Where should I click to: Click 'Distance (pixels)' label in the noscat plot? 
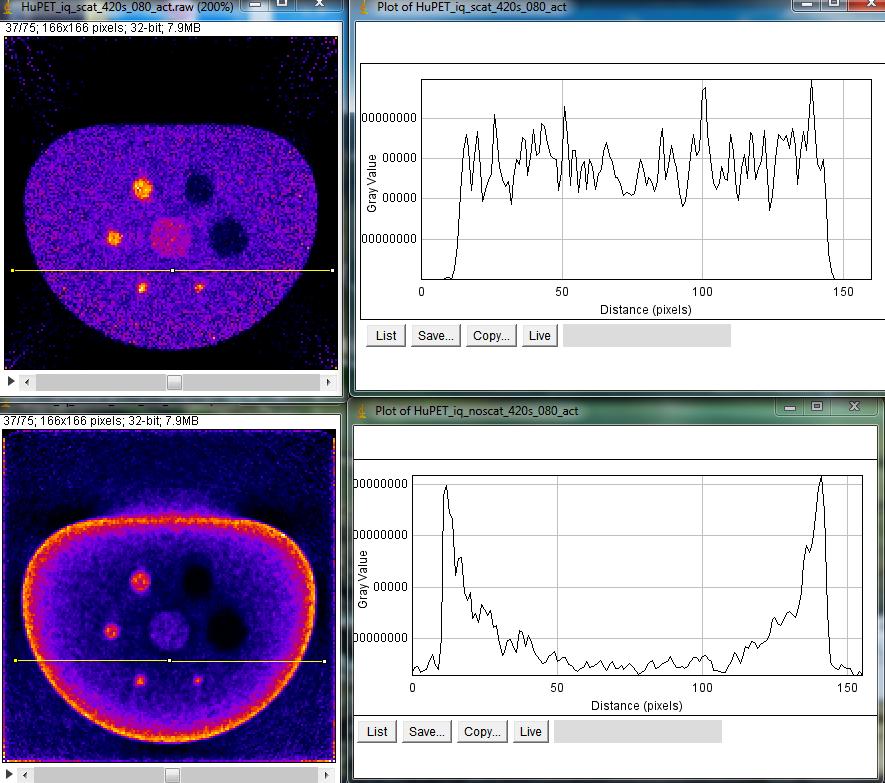[x=636, y=706]
